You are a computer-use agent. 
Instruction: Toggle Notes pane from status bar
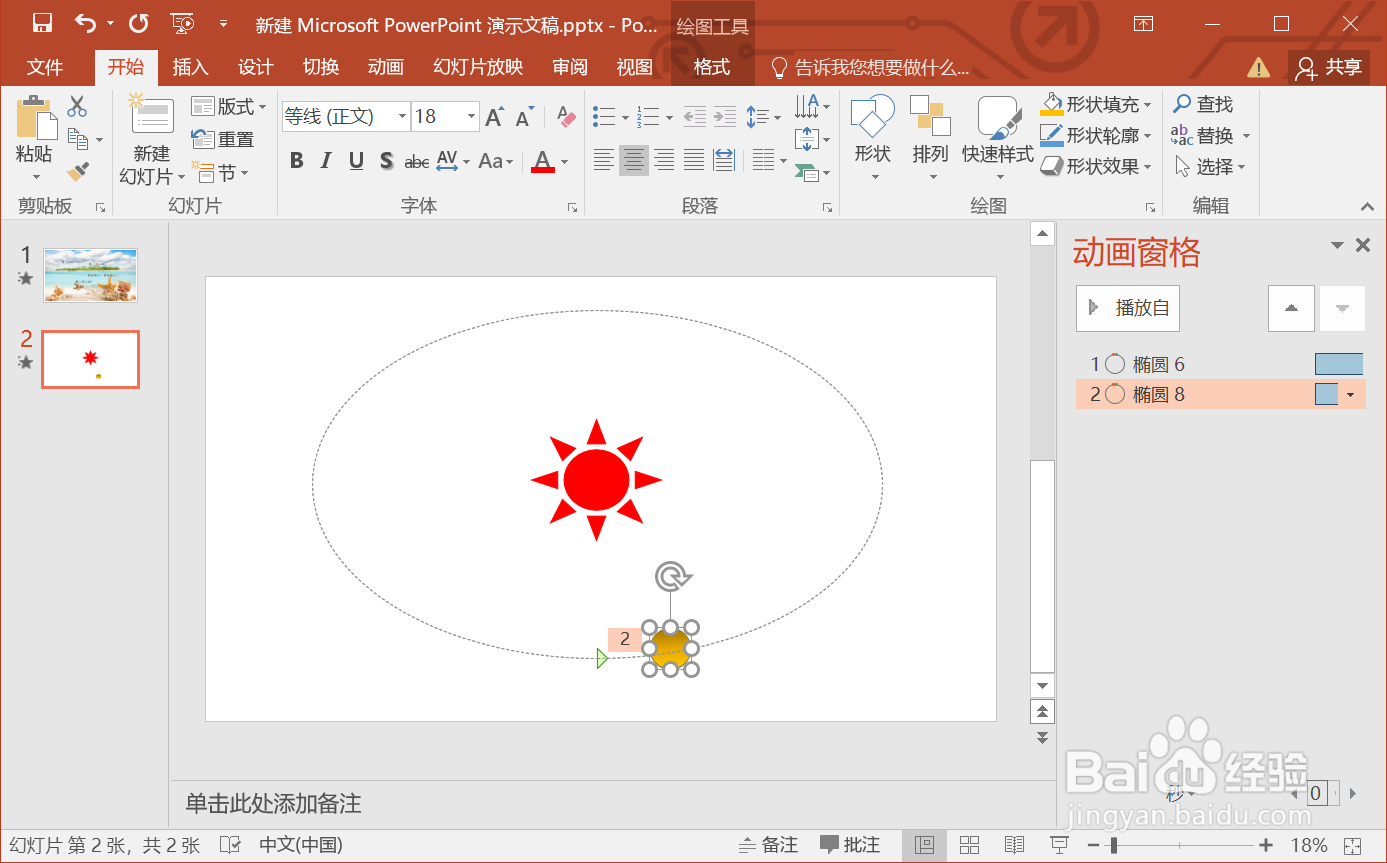pos(768,845)
